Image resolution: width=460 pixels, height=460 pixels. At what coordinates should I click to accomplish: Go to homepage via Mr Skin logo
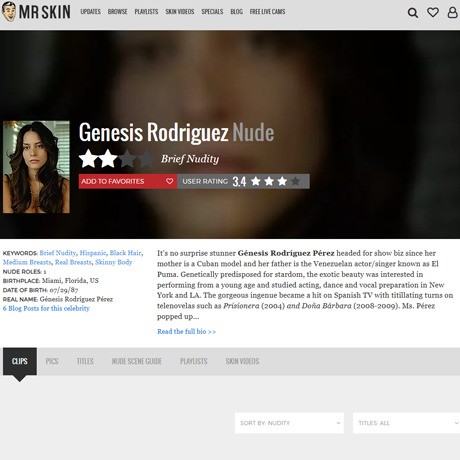[x=36, y=12]
